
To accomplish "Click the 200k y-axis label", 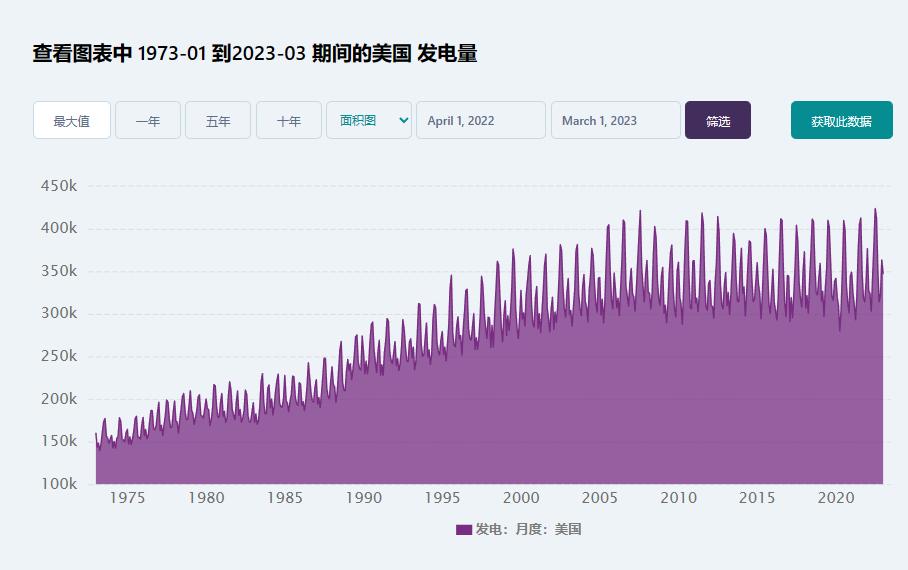I will [x=58, y=399].
